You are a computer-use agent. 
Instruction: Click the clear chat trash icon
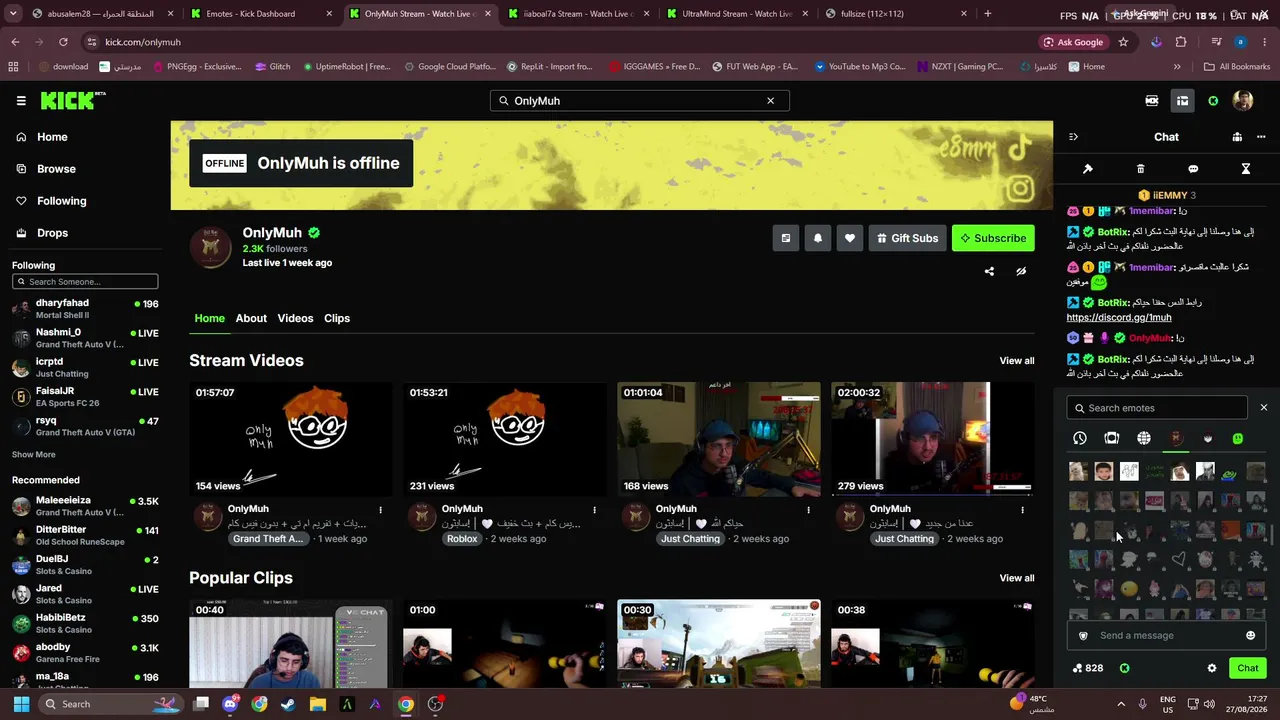pyautogui.click(x=1140, y=169)
